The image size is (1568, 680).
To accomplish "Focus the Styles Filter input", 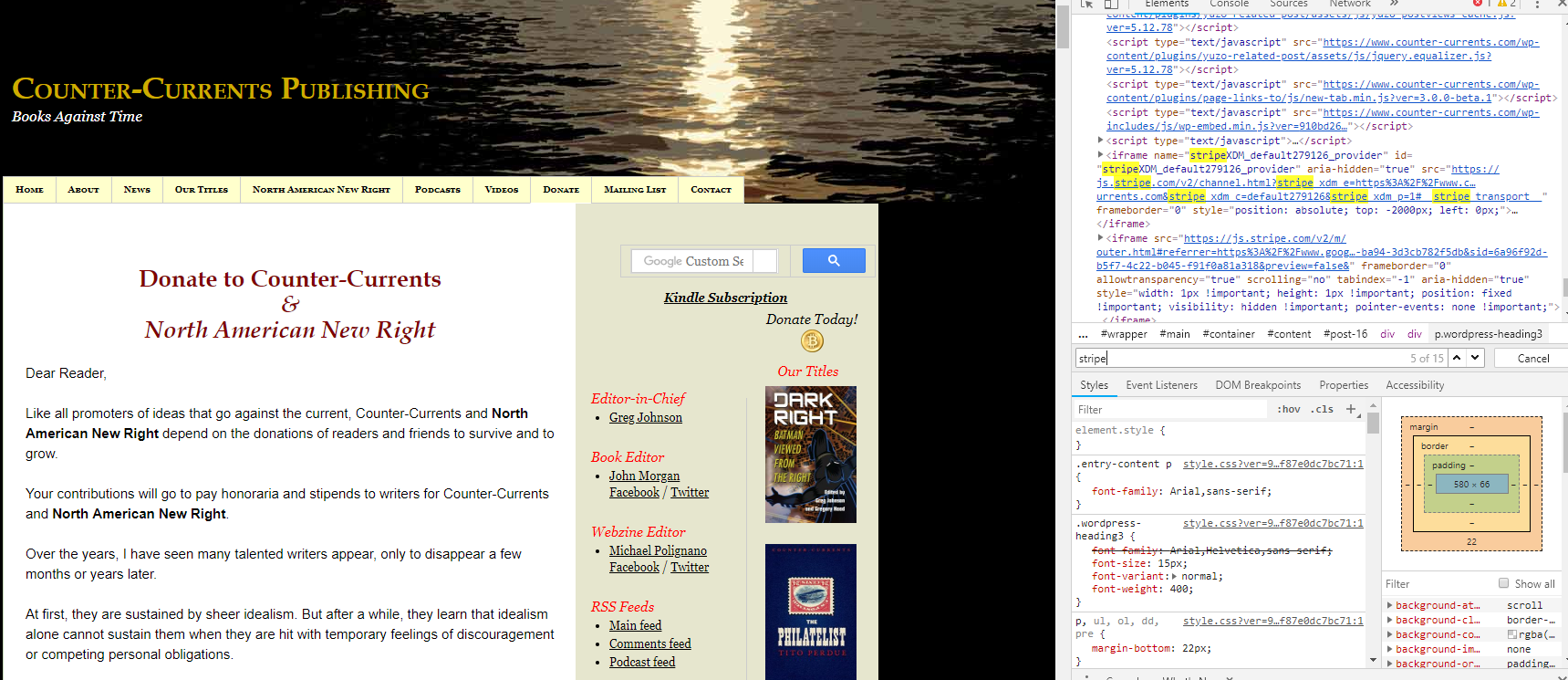I will coord(1172,410).
